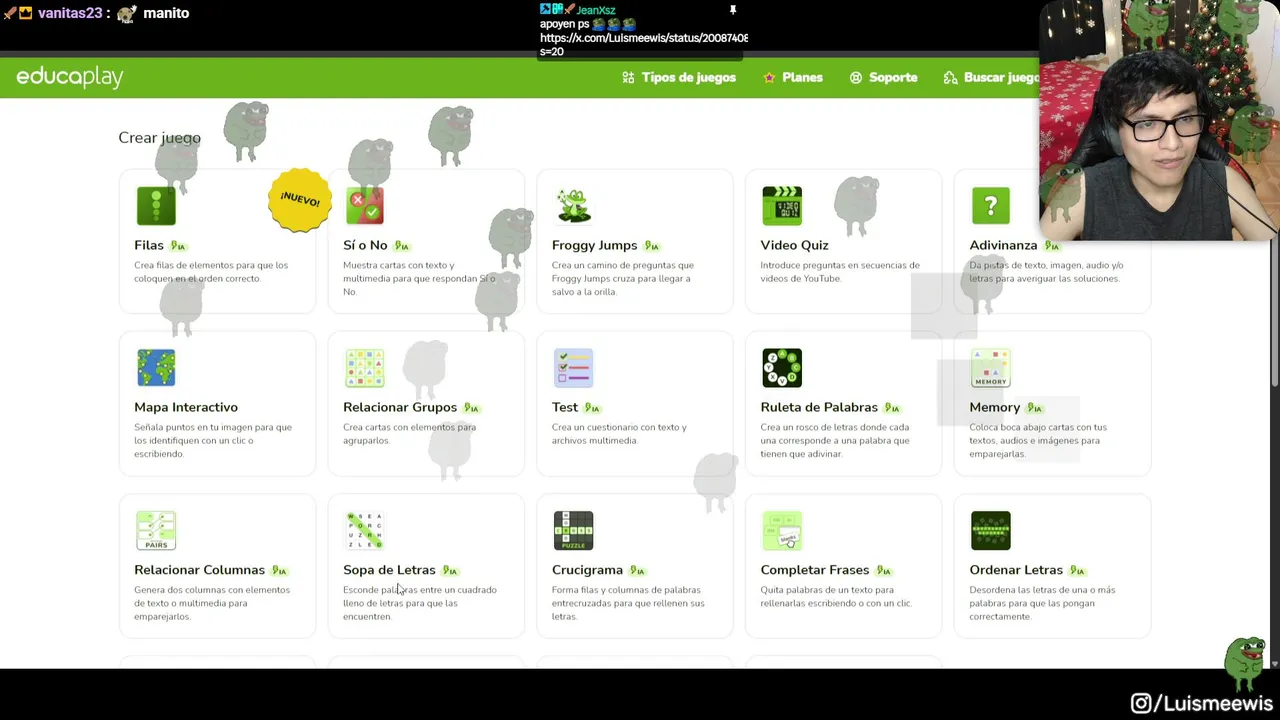The width and height of the screenshot is (1280, 720).
Task: Click the JeanXsz username in chat overlay
Action: (596, 10)
